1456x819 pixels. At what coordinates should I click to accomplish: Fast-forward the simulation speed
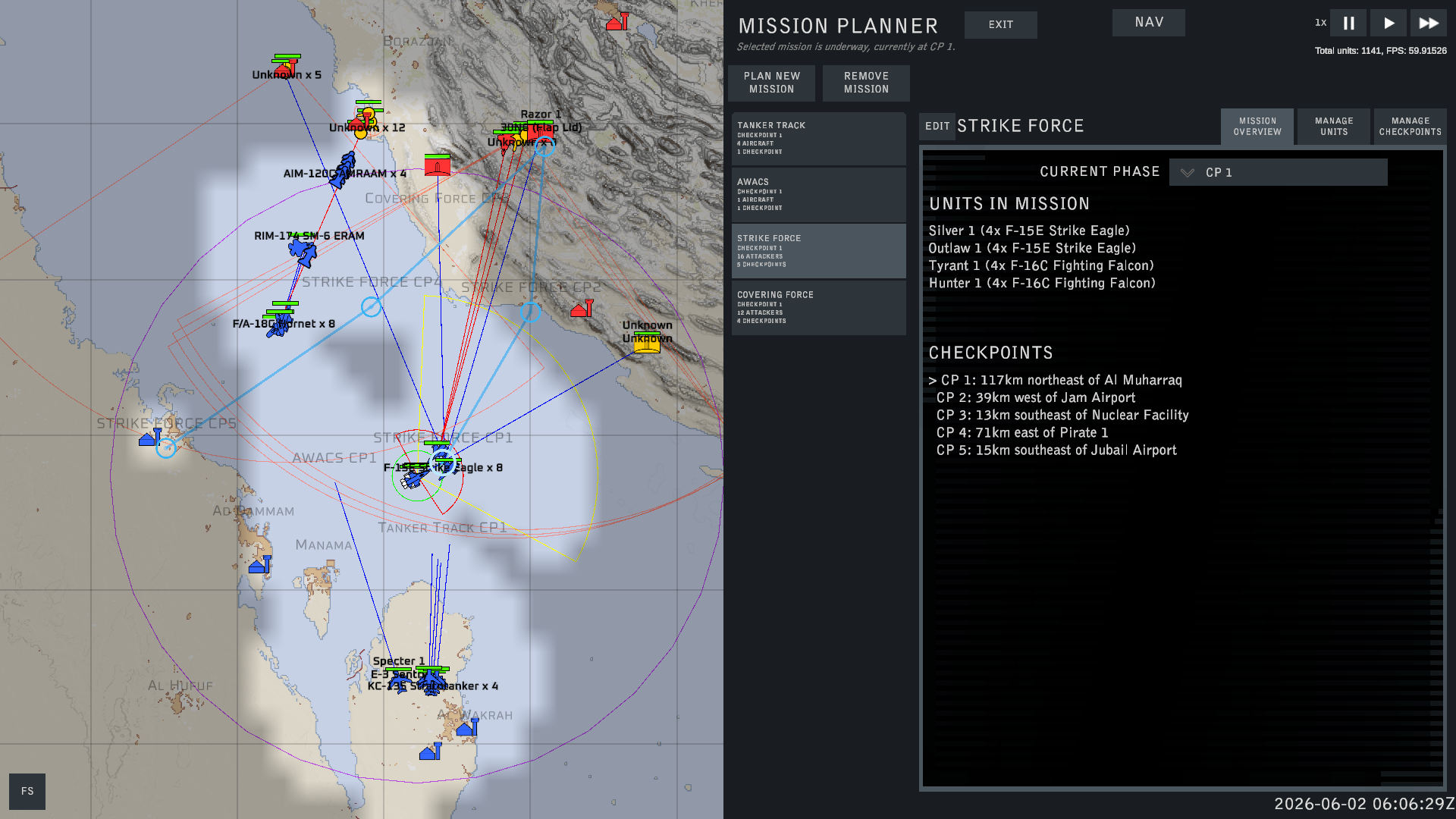tap(1429, 23)
